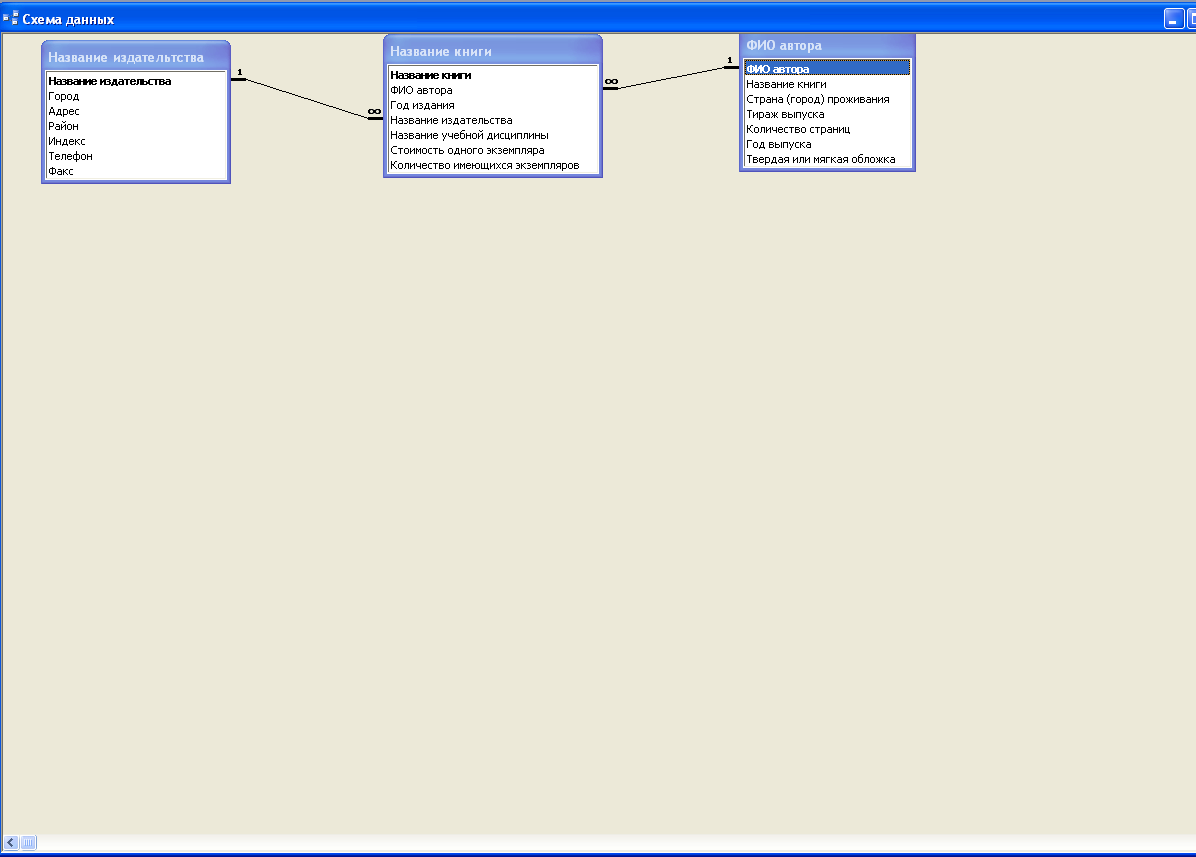Select the Название книги table title bar
The height and width of the screenshot is (857, 1196).
click(493, 50)
